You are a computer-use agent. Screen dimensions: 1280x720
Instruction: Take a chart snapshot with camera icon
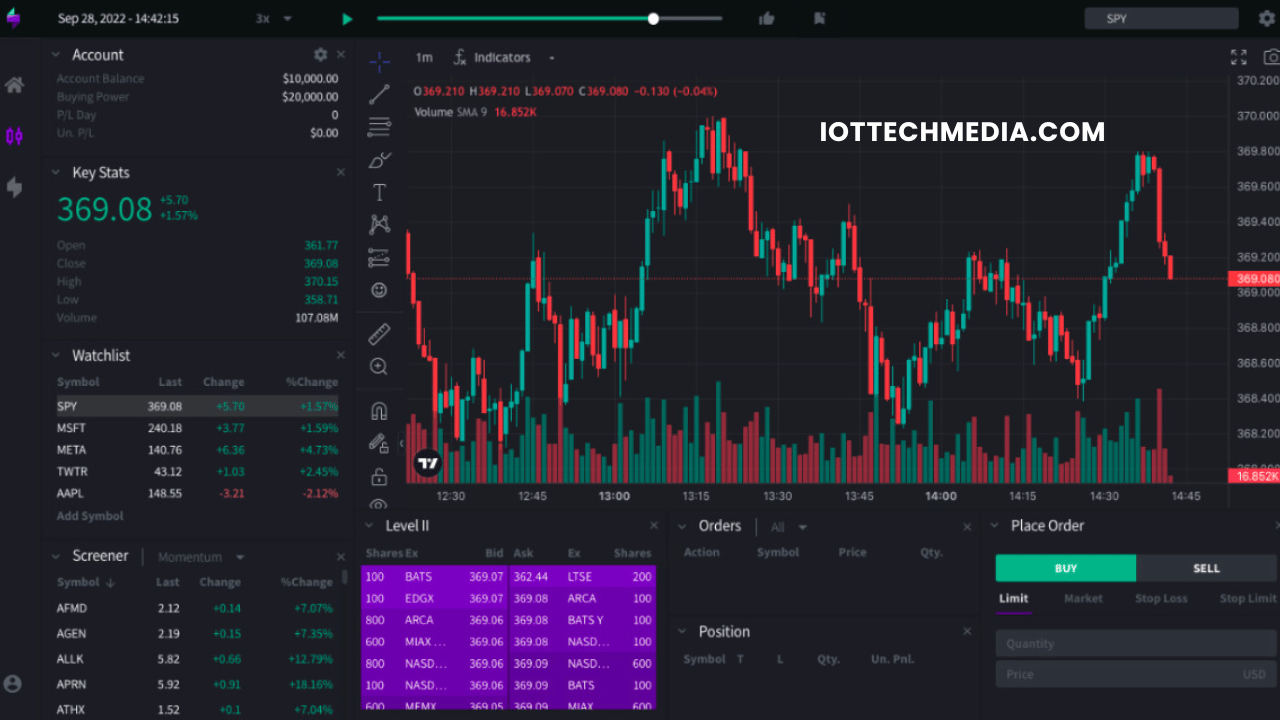pos(1271,57)
